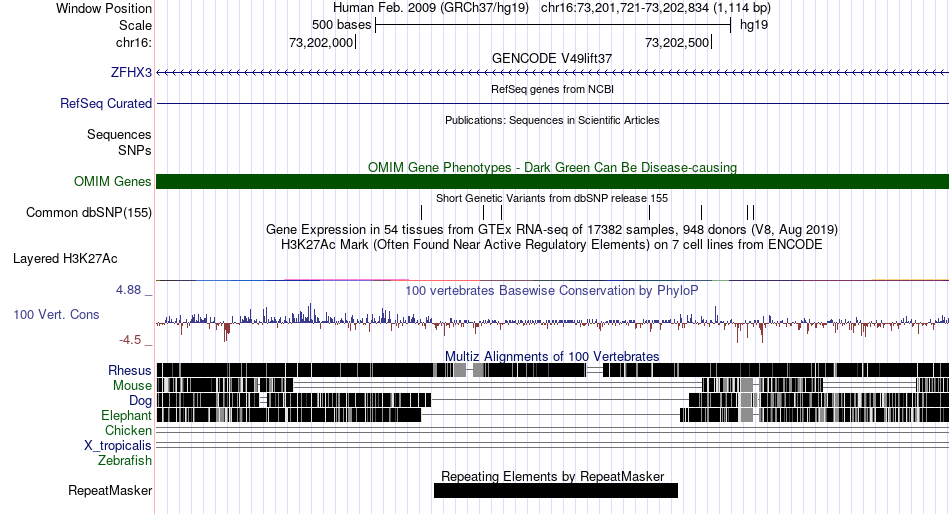Click the RepeatMasker track label

point(110,490)
